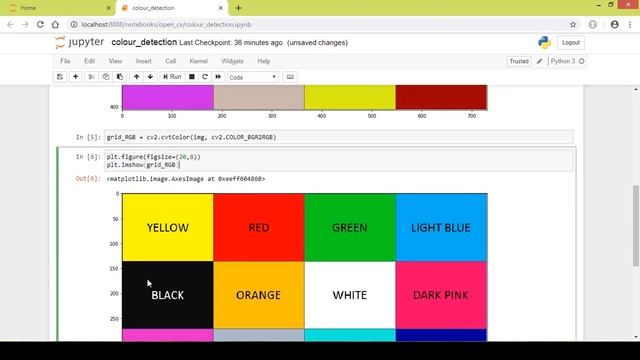Click the WHITE colour swatch
This screenshot has height=360, width=640.
point(350,295)
